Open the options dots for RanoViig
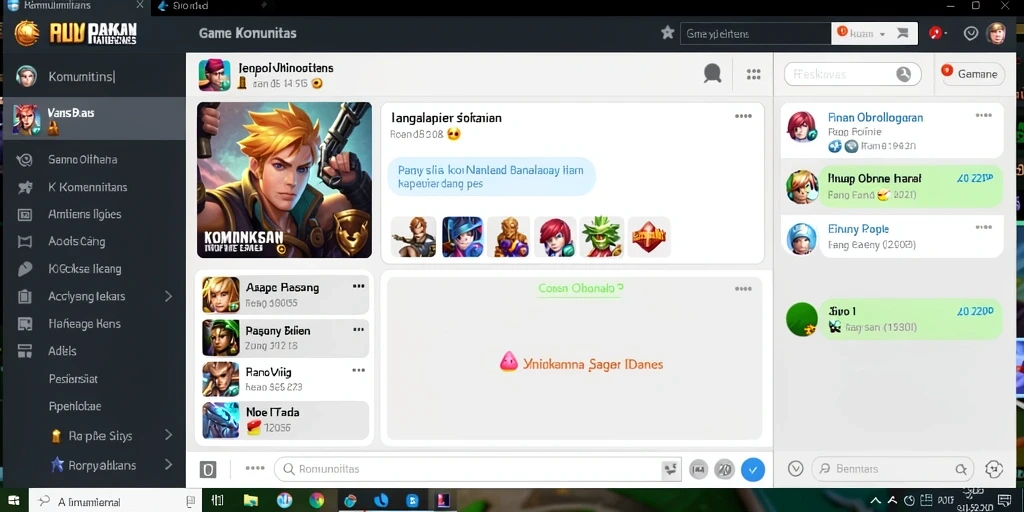This screenshot has height=512, width=1024. pyautogui.click(x=359, y=370)
